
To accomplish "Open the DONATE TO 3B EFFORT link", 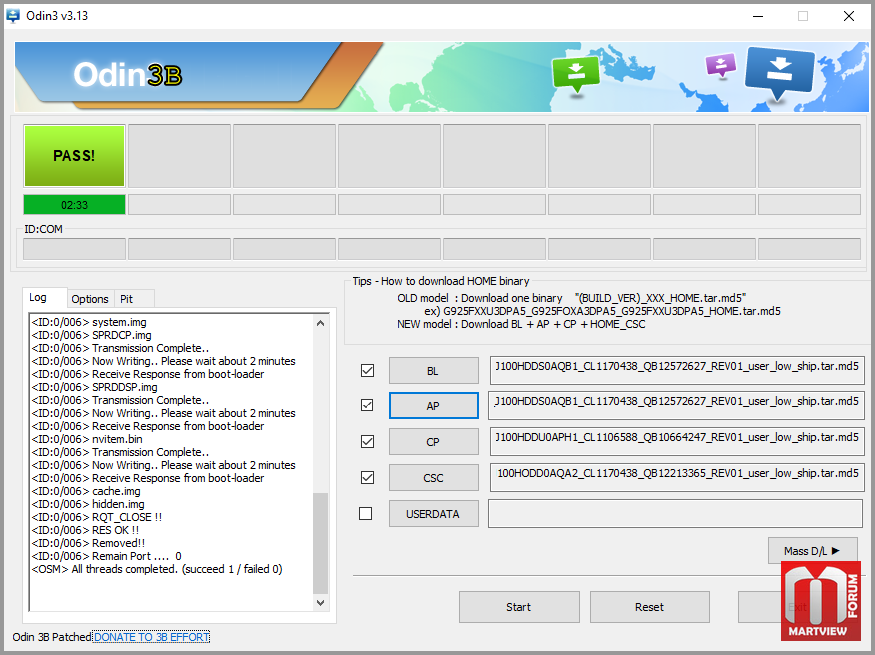I will [x=151, y=637].
